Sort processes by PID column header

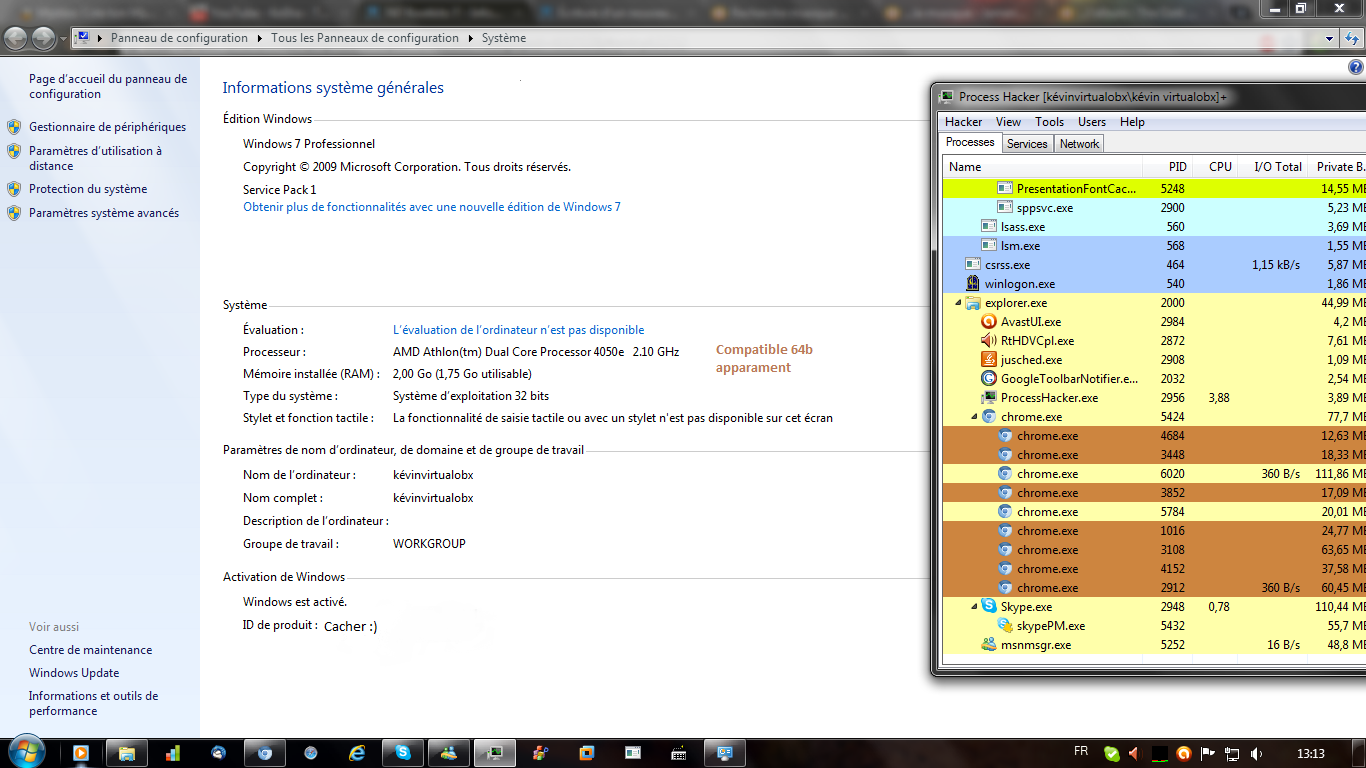[x=1166, y=167]
